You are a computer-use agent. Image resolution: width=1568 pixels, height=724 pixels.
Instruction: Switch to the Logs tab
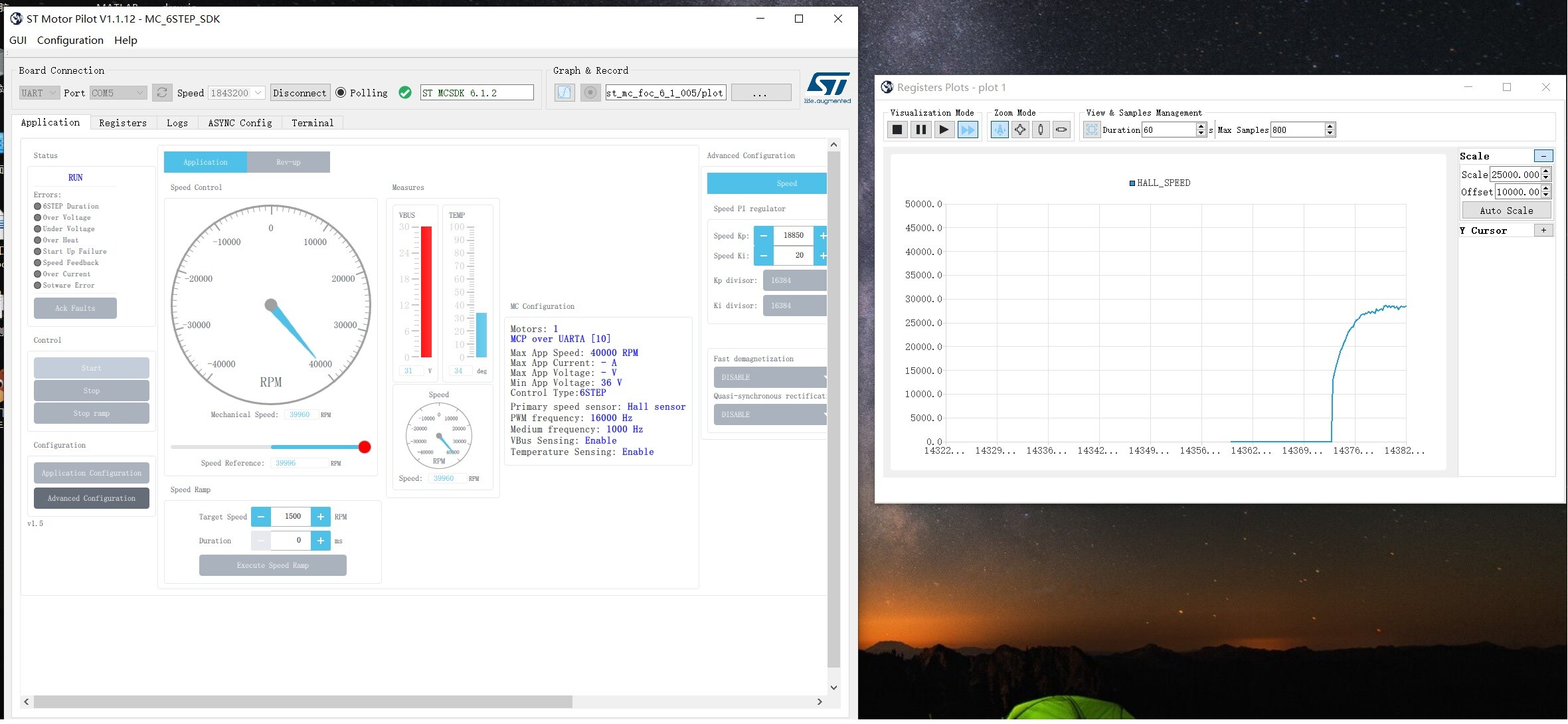177,123
